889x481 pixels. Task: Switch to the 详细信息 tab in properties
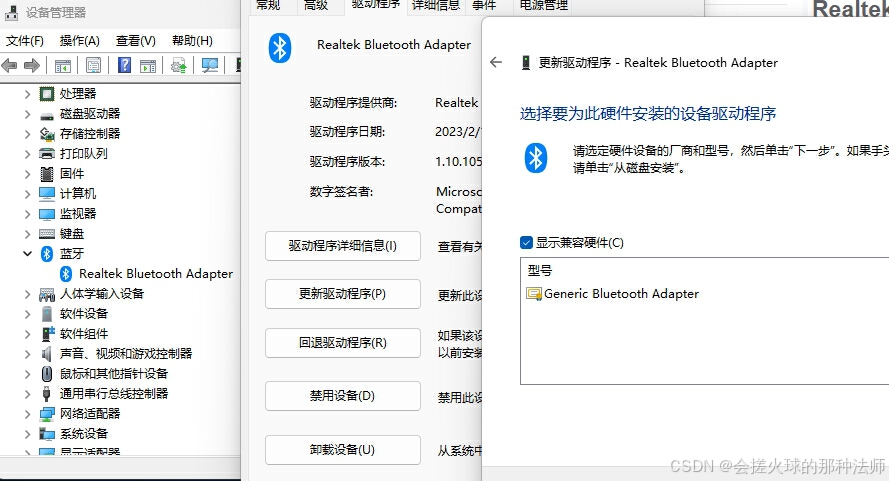tap(435, 6)
